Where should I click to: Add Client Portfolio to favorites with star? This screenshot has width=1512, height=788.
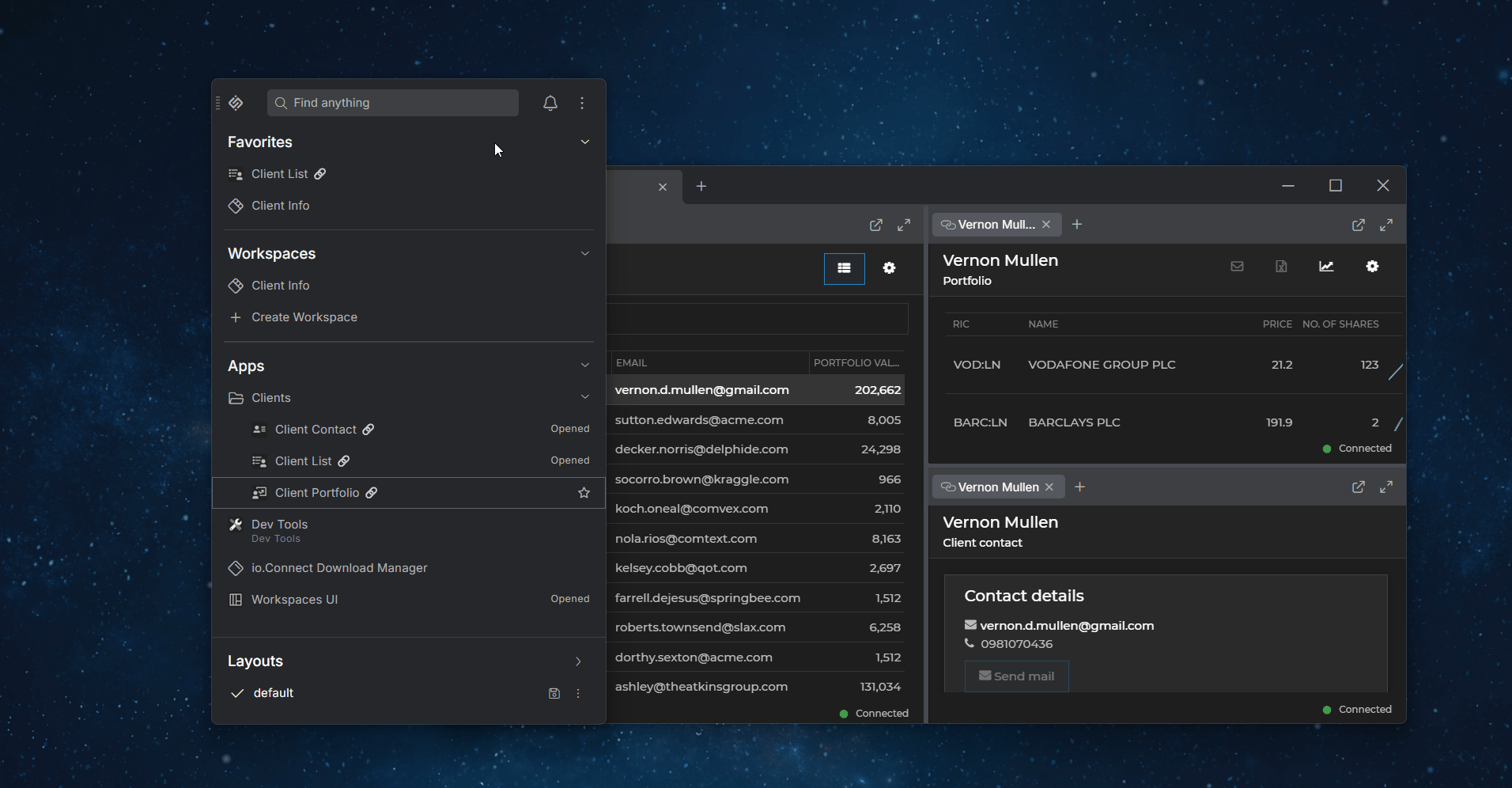584,493
